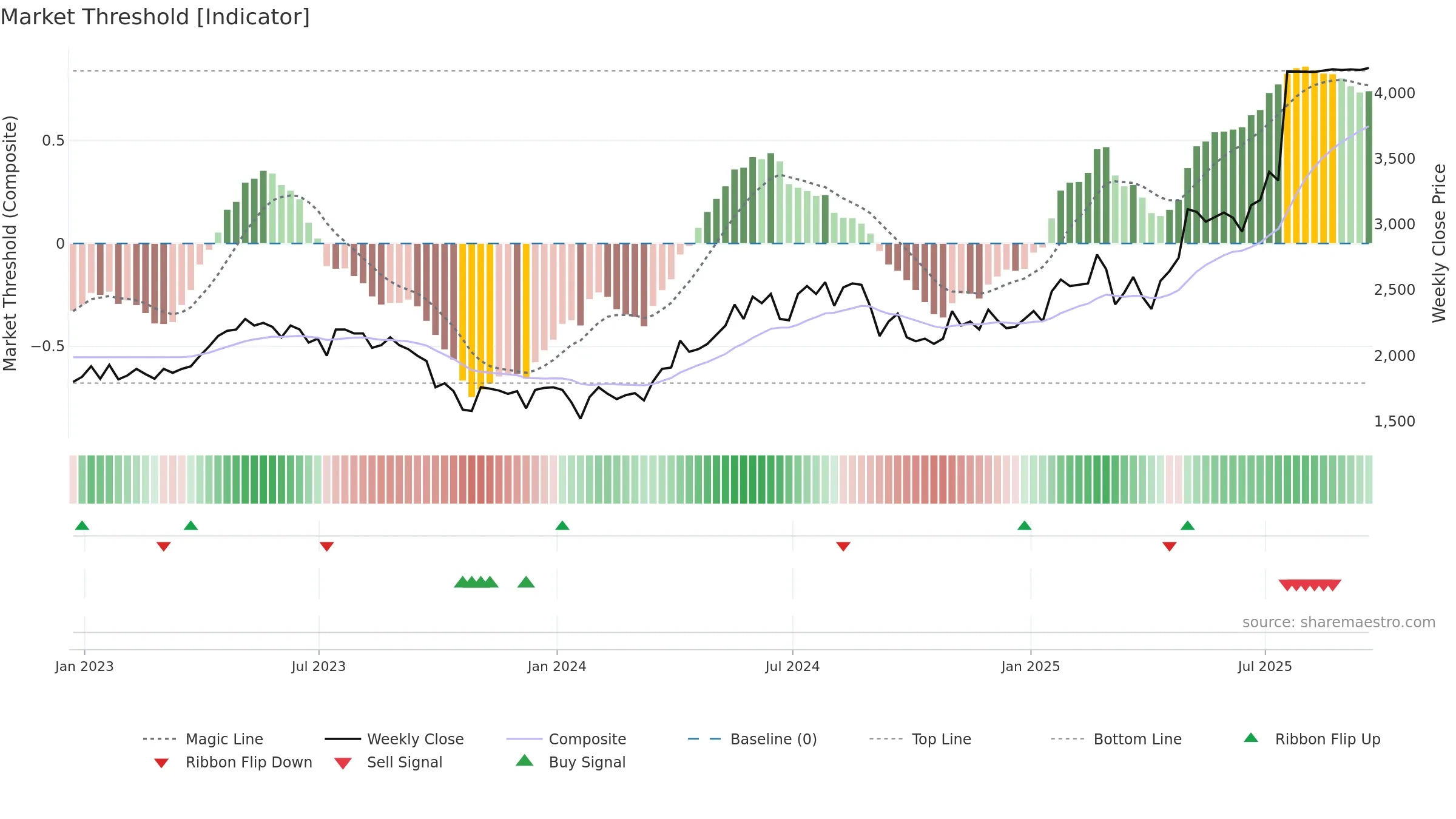This screenshot has width=1456, height=819.
Task: Toggle the Composite legend entry
Action: 566,739
